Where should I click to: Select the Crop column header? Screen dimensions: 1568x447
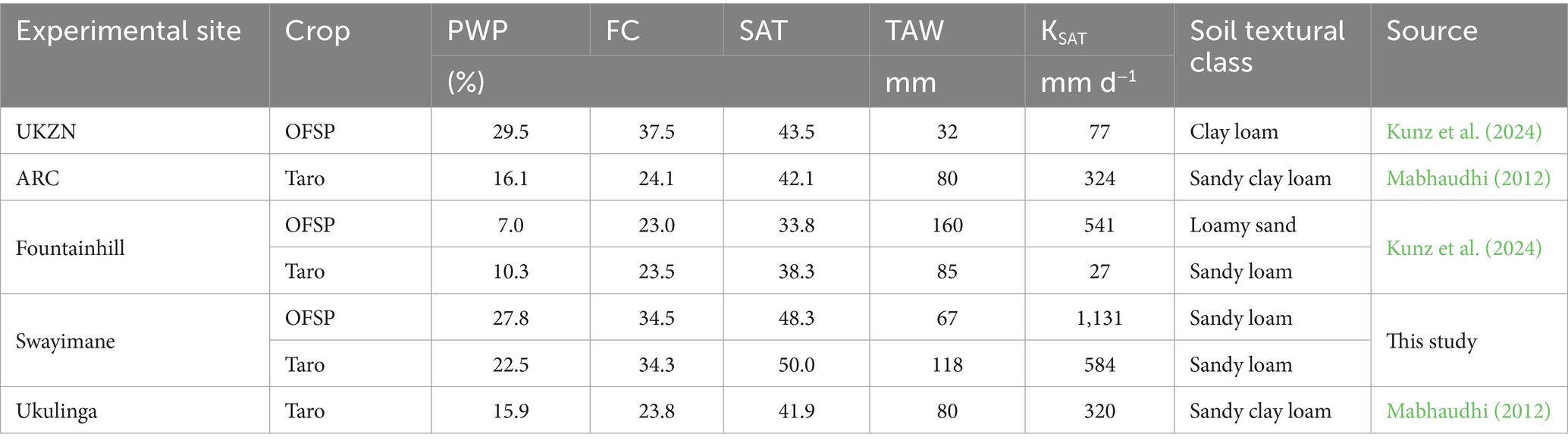[x=317, y=31]
